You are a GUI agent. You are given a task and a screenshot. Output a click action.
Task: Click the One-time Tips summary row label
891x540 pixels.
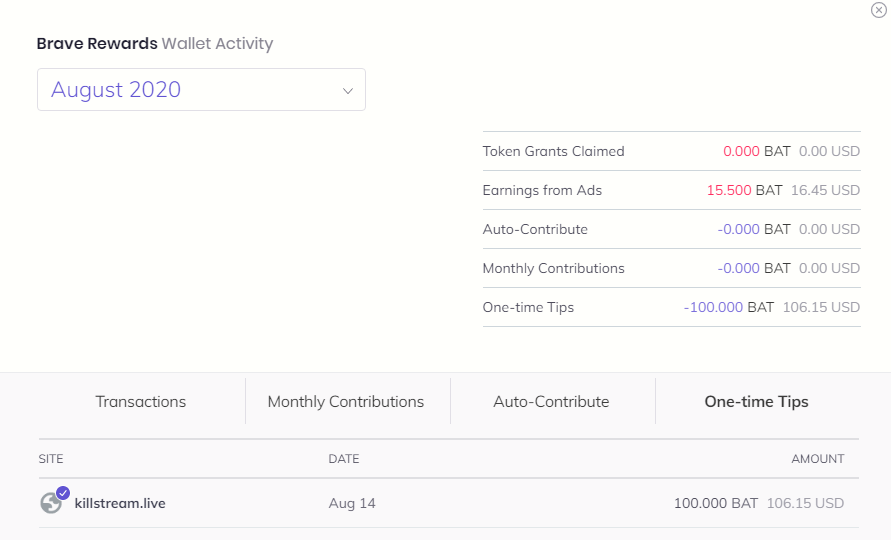[528, 308]
